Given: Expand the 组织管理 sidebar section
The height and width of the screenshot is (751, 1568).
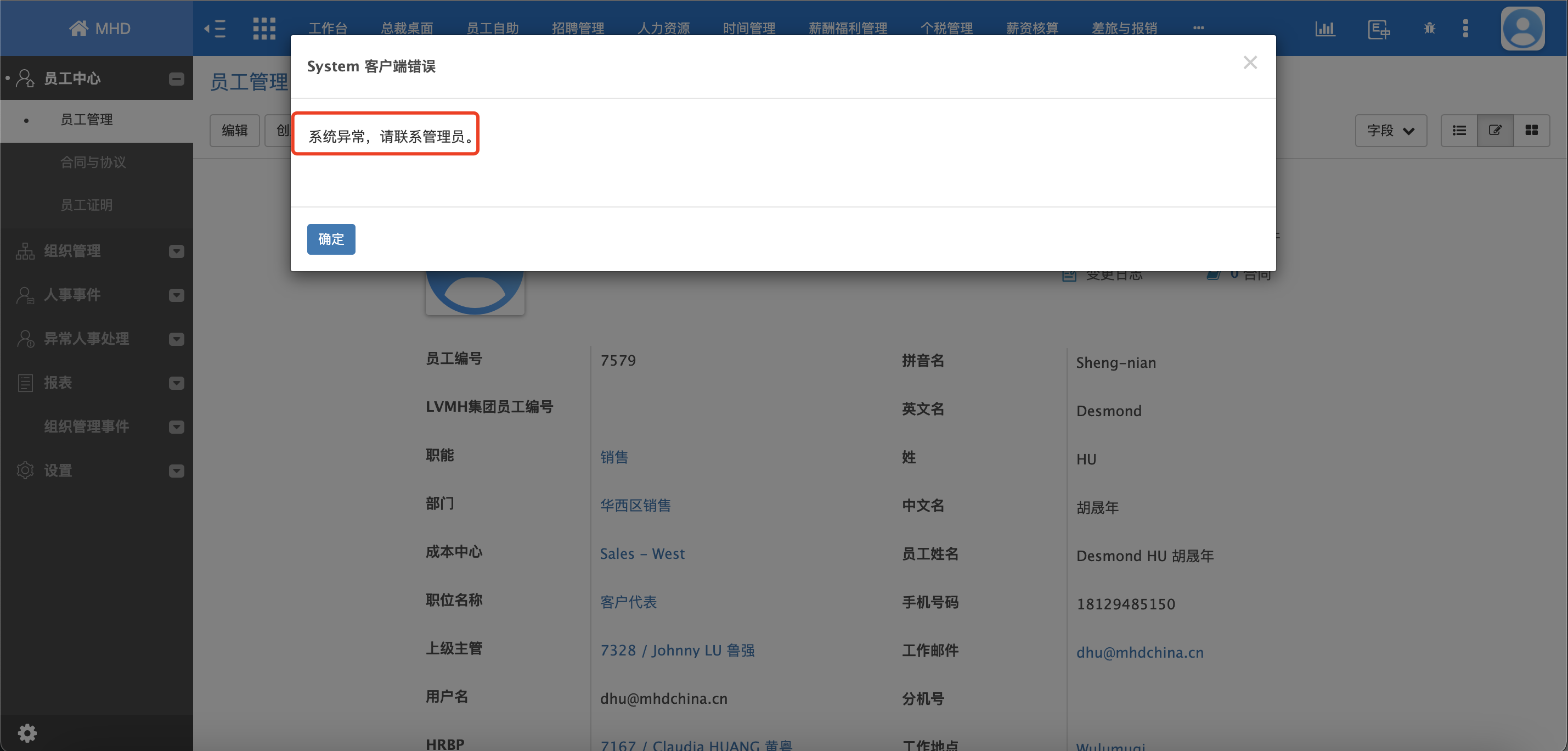Looking at the screenshot, I should tap(176, 250).
